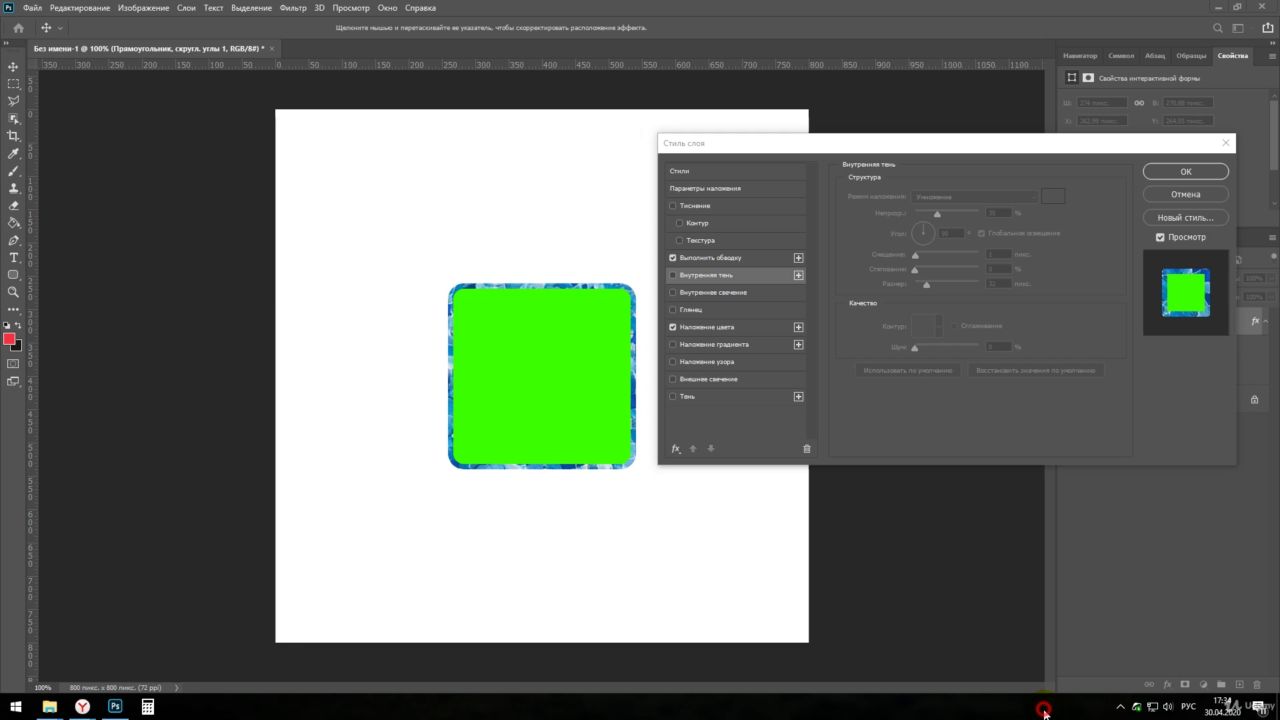1280x720 pixels.
Task: Select the Rounded Rectangle shape tool
Action: [x=13, y=275]
